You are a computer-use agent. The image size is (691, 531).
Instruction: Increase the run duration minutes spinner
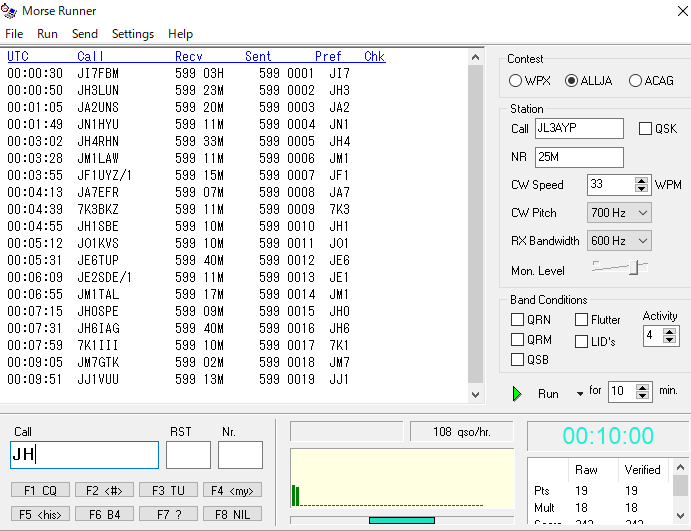coord(643,387)
